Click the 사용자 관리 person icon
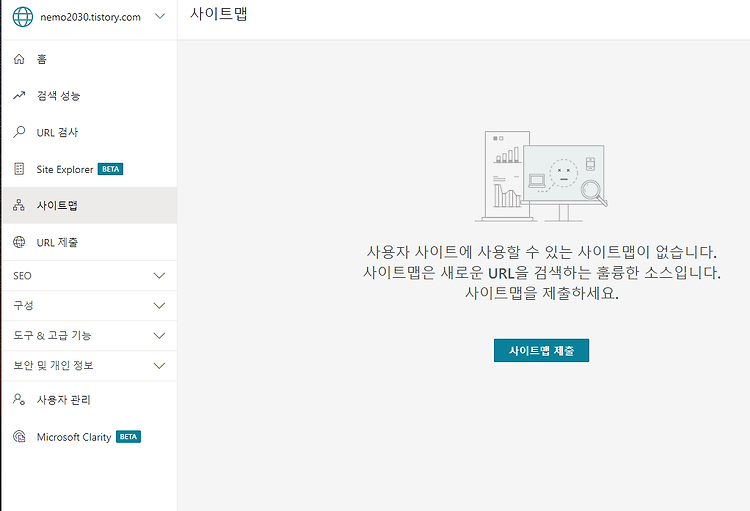 [x=19, y=400]
